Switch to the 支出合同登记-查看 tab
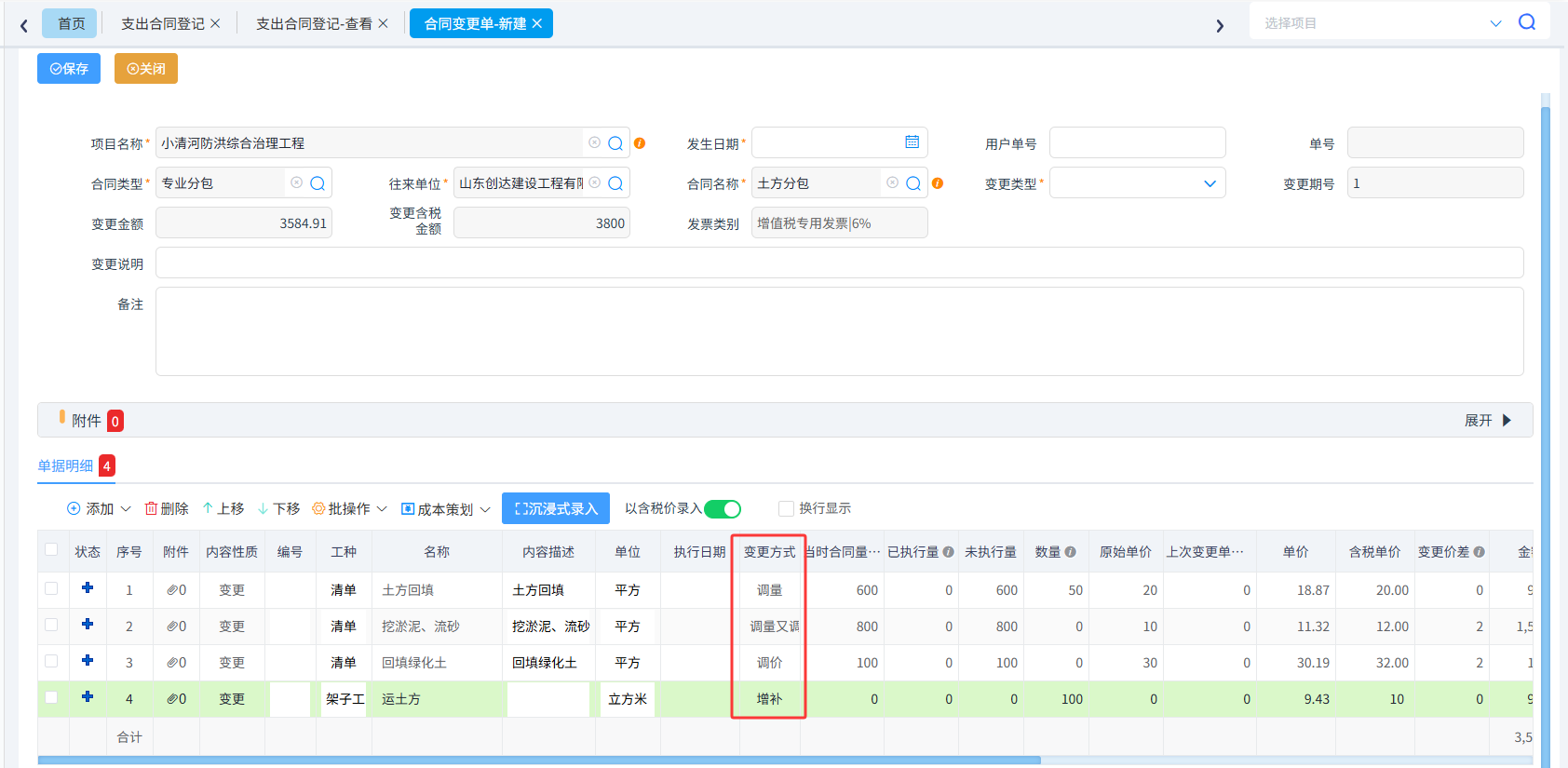 (314, 23)
